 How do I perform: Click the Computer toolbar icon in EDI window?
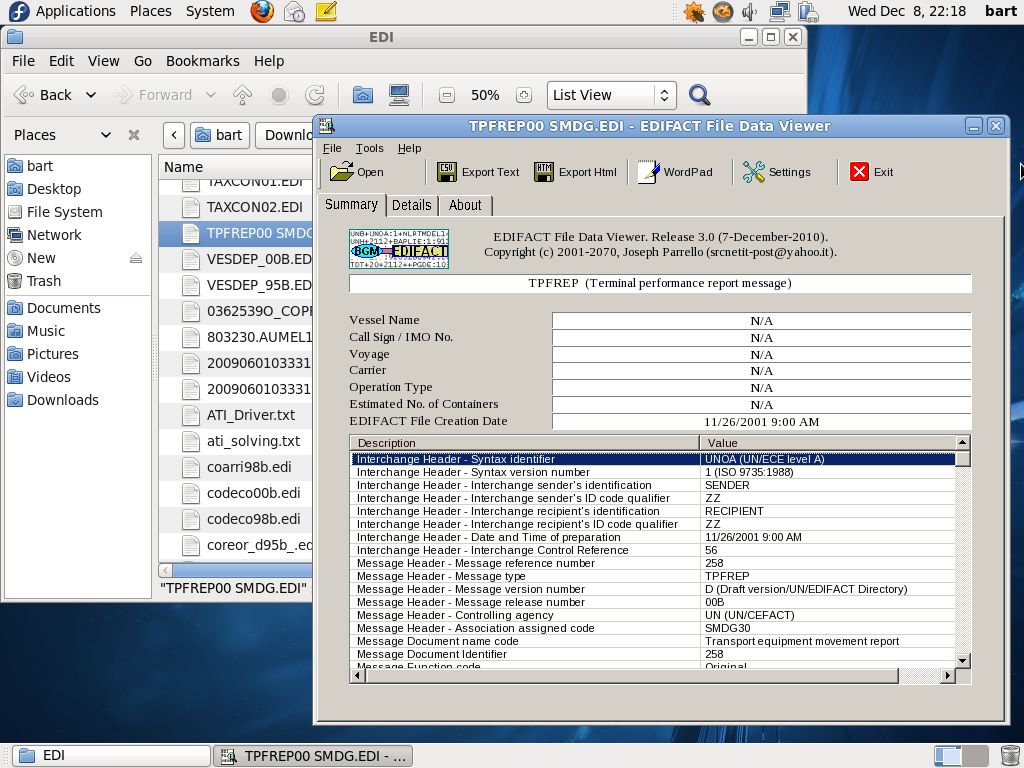click(x=398, y=95)
